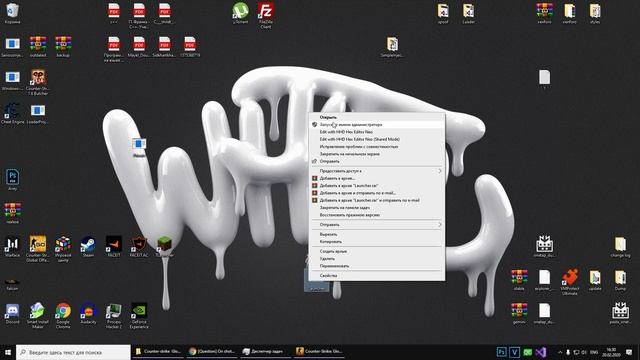Choose 'Вырезать' in the context menu
640x360 pixels.
pos(377,234)
